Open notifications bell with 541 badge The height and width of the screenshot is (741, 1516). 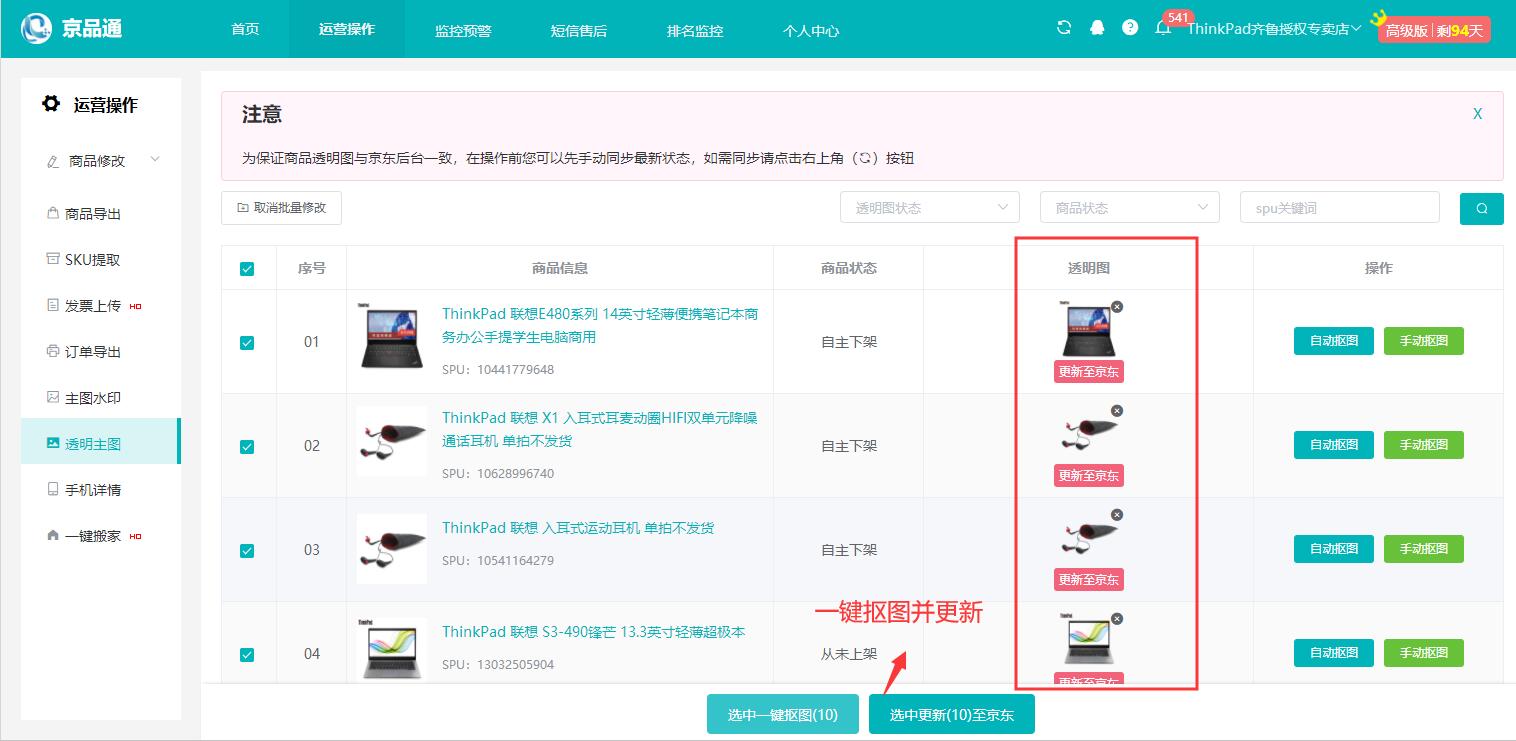coord(1163,28)
